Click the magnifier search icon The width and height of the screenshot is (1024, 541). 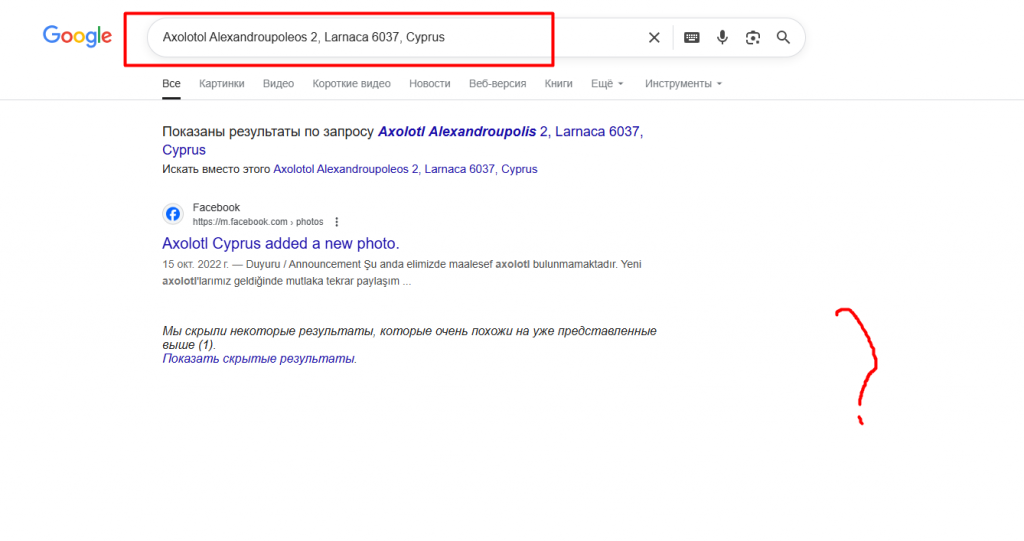pos(783,38)
